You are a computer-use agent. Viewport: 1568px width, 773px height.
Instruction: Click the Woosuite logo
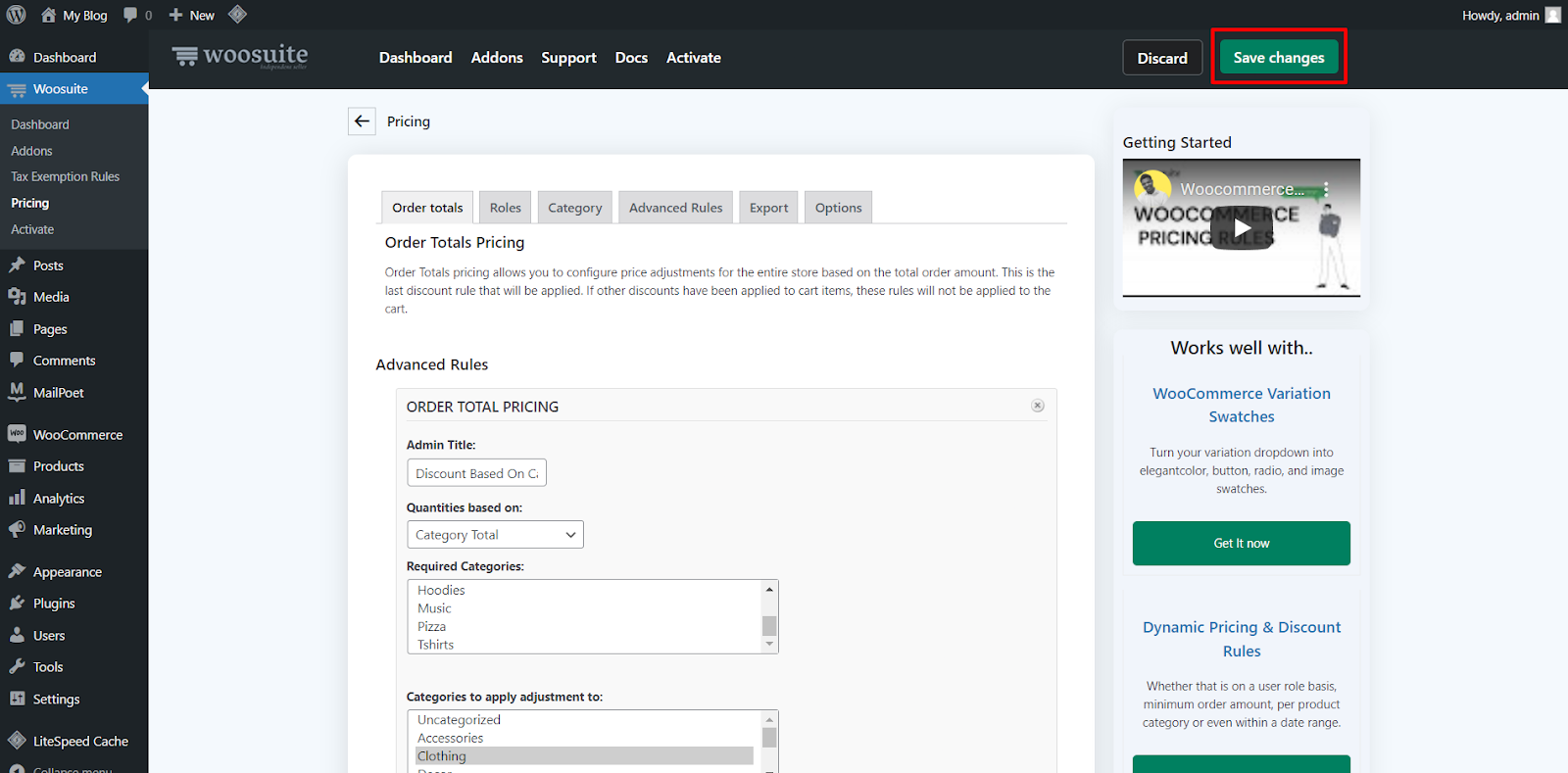pyautogui.click(x=240, y=57)
